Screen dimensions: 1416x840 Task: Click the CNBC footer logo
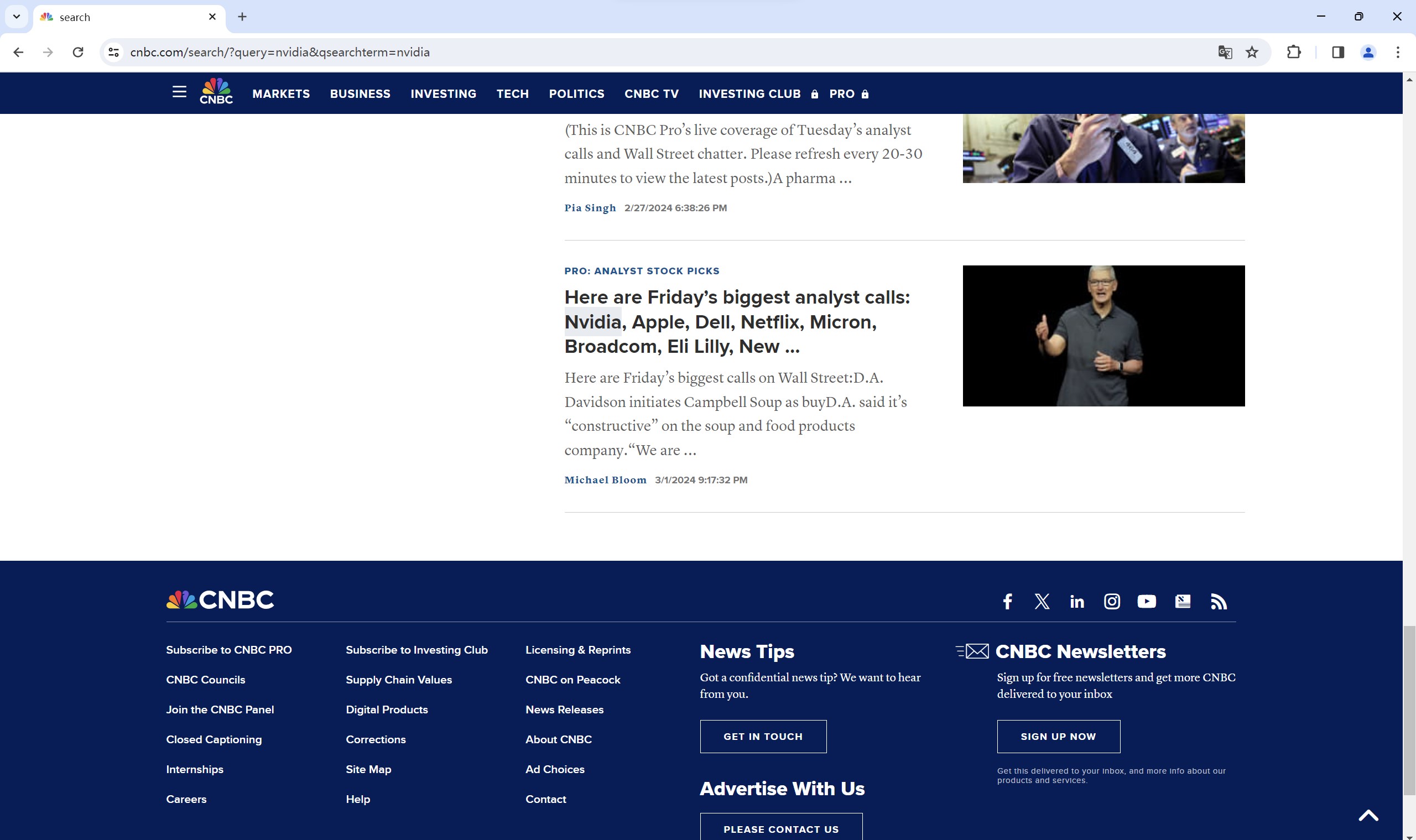point(220,599)
